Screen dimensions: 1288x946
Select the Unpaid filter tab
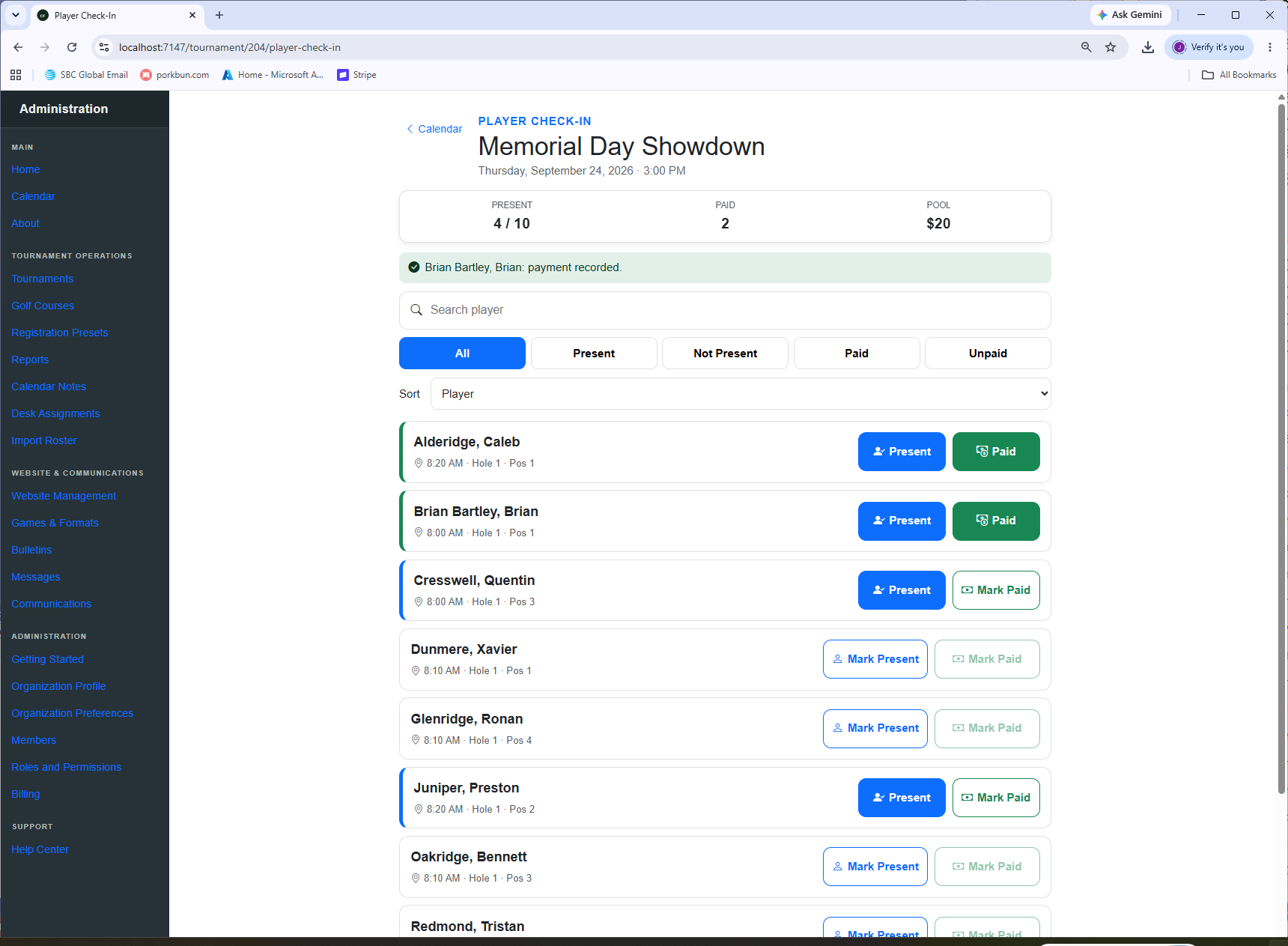tap(988, 354)
